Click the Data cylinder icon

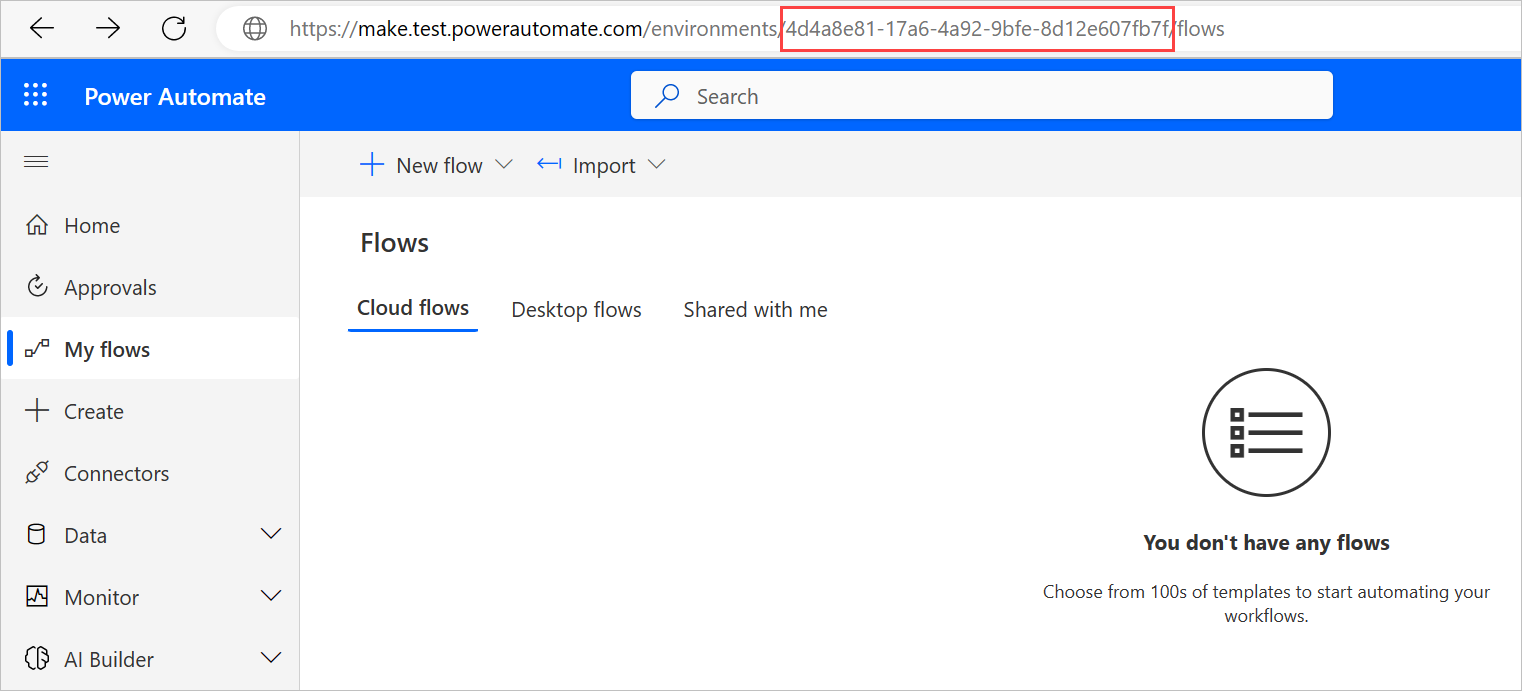coord(37,535)
